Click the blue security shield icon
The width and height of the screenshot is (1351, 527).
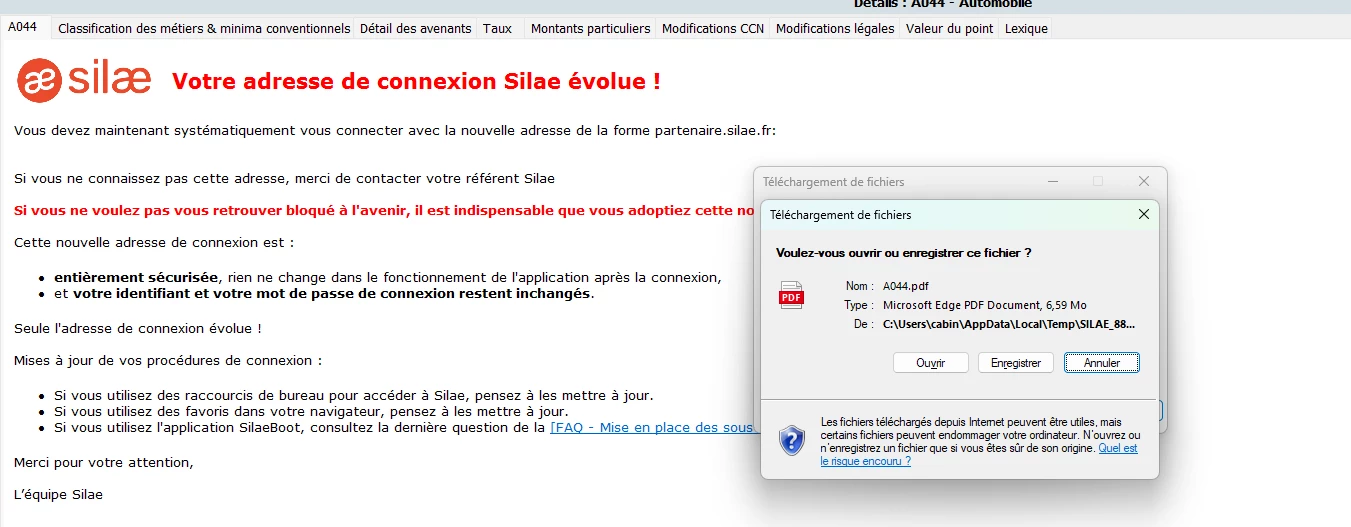792,440
